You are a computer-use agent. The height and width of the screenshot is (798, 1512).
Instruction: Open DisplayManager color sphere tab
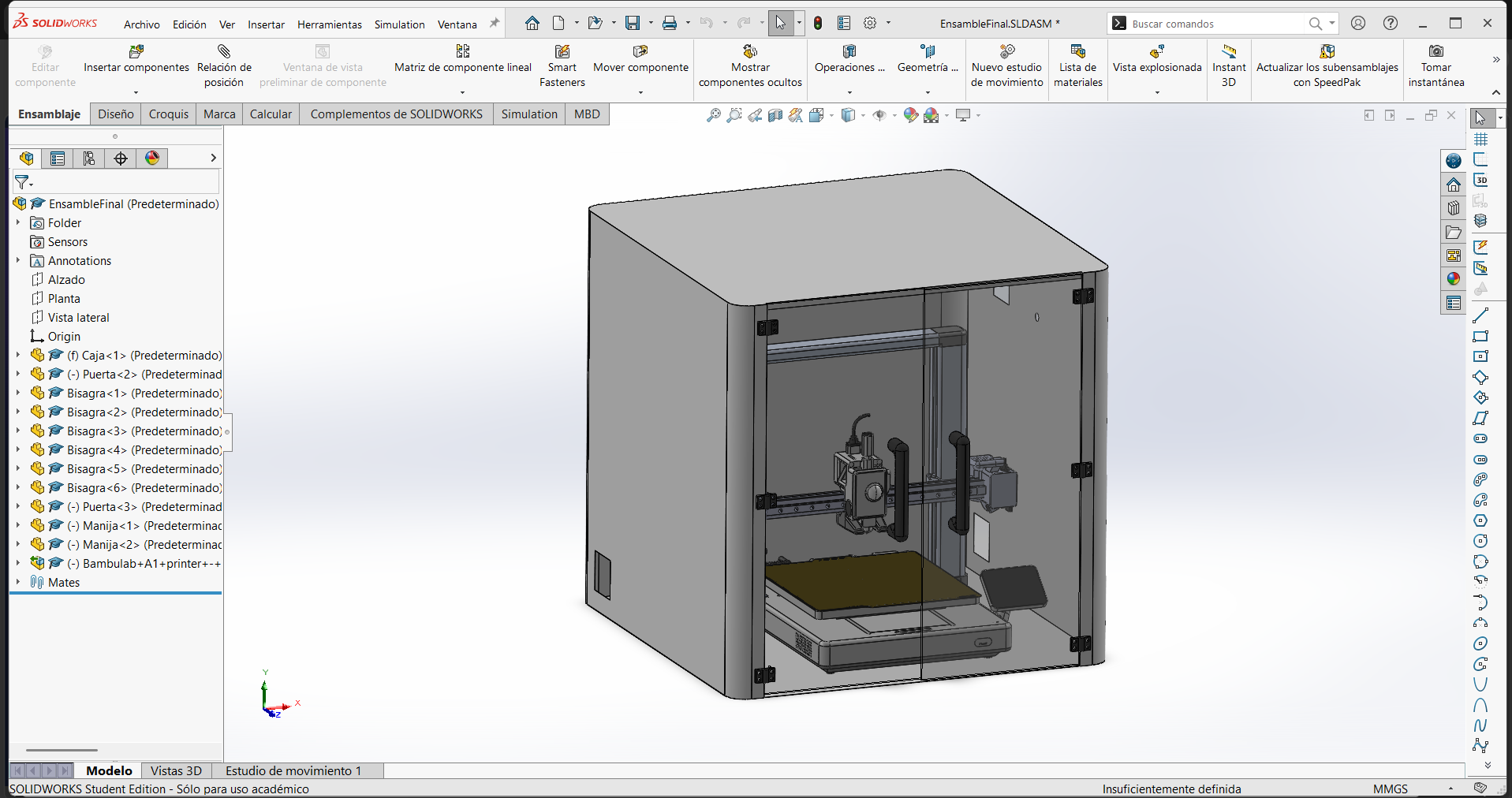point(152,158)
